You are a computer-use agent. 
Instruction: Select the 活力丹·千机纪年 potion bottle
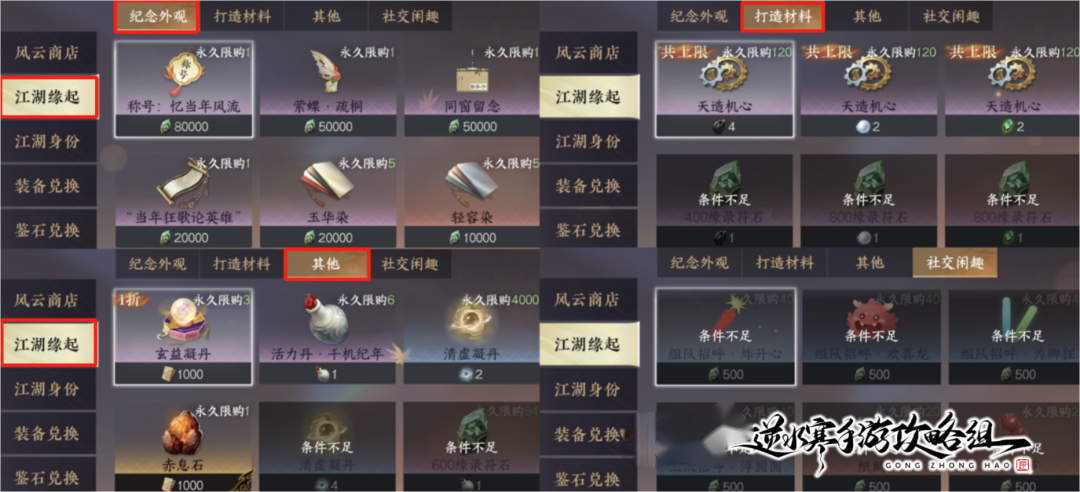327,336
